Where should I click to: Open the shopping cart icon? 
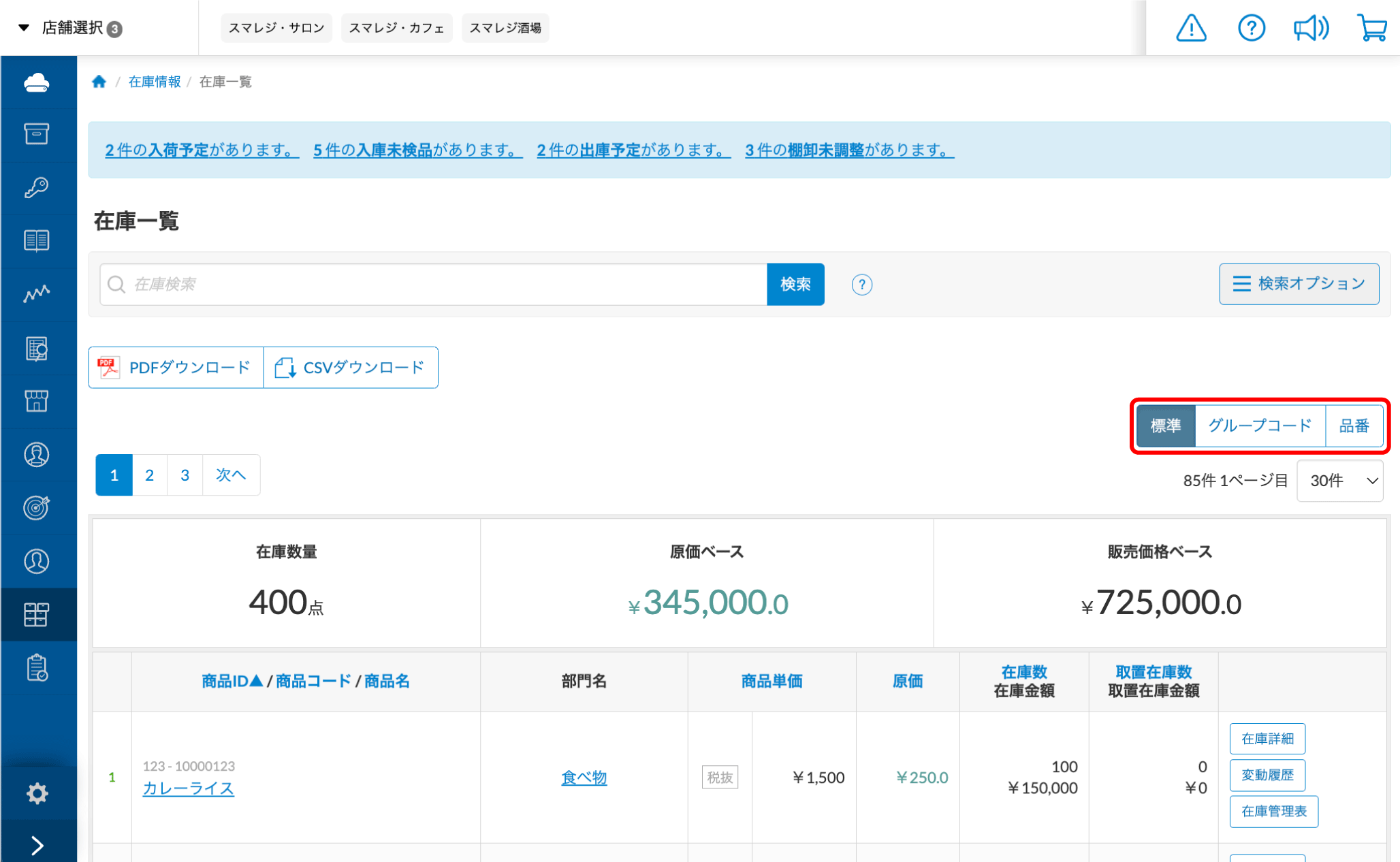click(1373, 28)
